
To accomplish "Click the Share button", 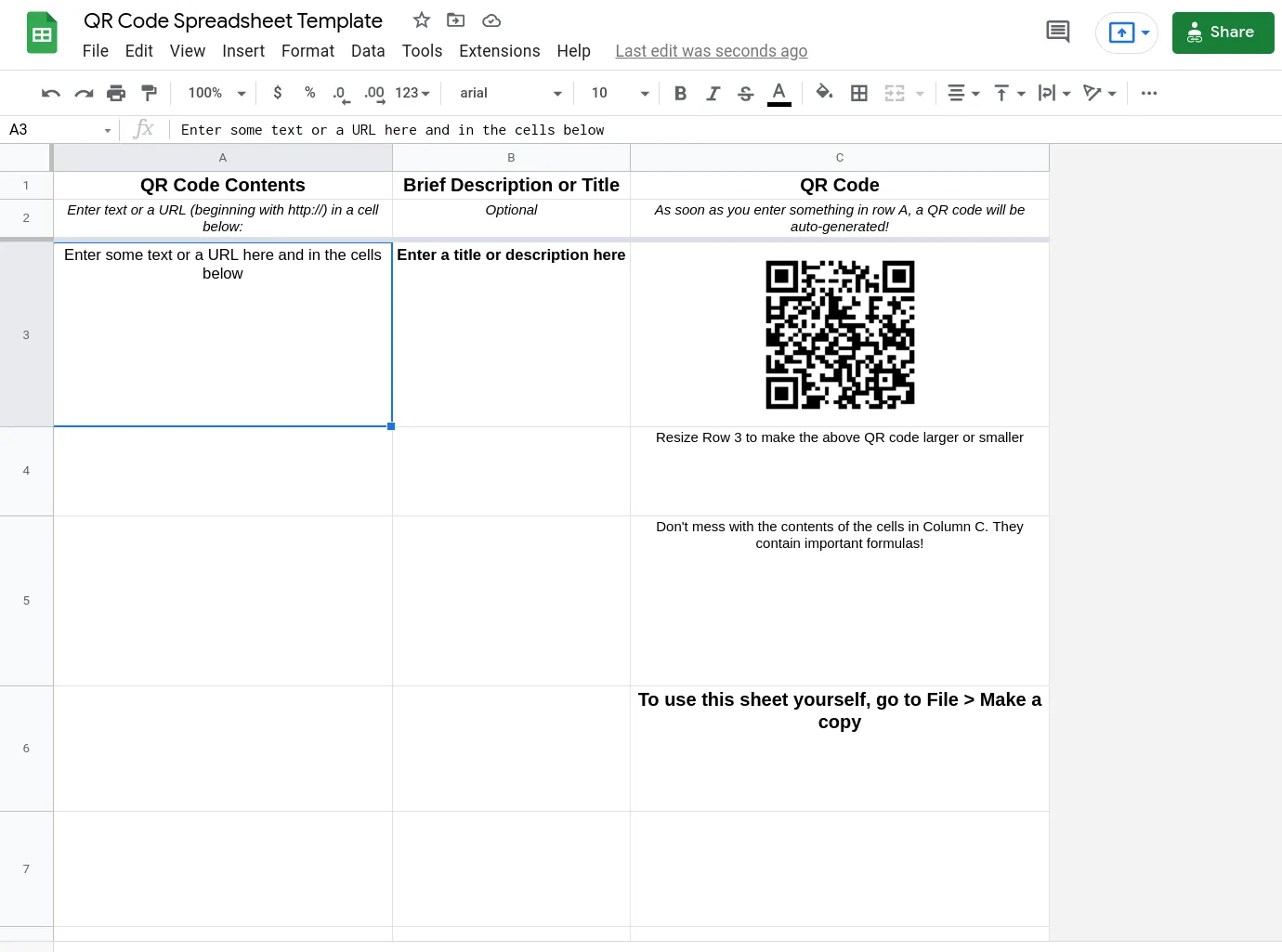I will click(1223, 33).
